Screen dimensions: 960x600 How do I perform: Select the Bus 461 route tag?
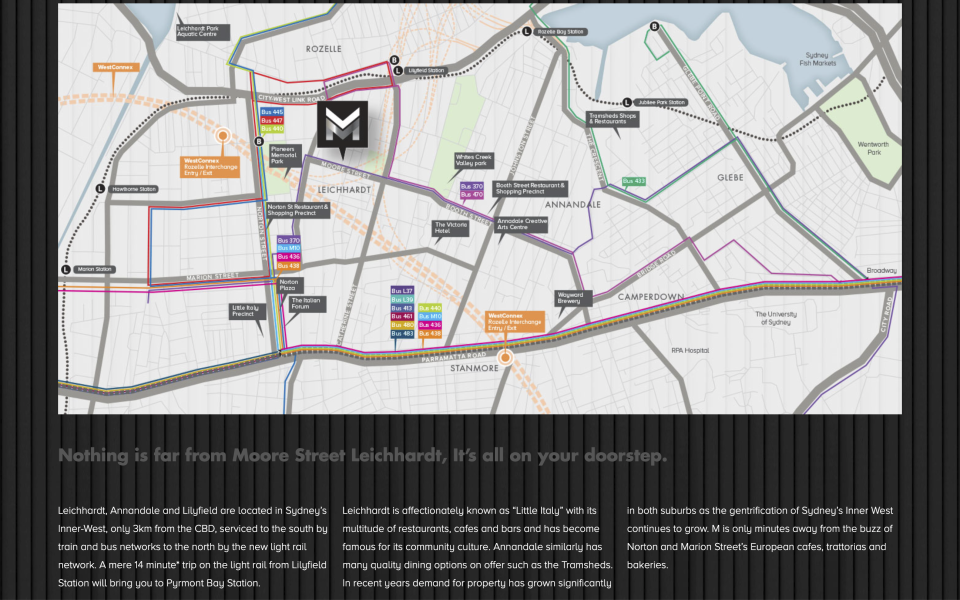click(x=402, y=317)
